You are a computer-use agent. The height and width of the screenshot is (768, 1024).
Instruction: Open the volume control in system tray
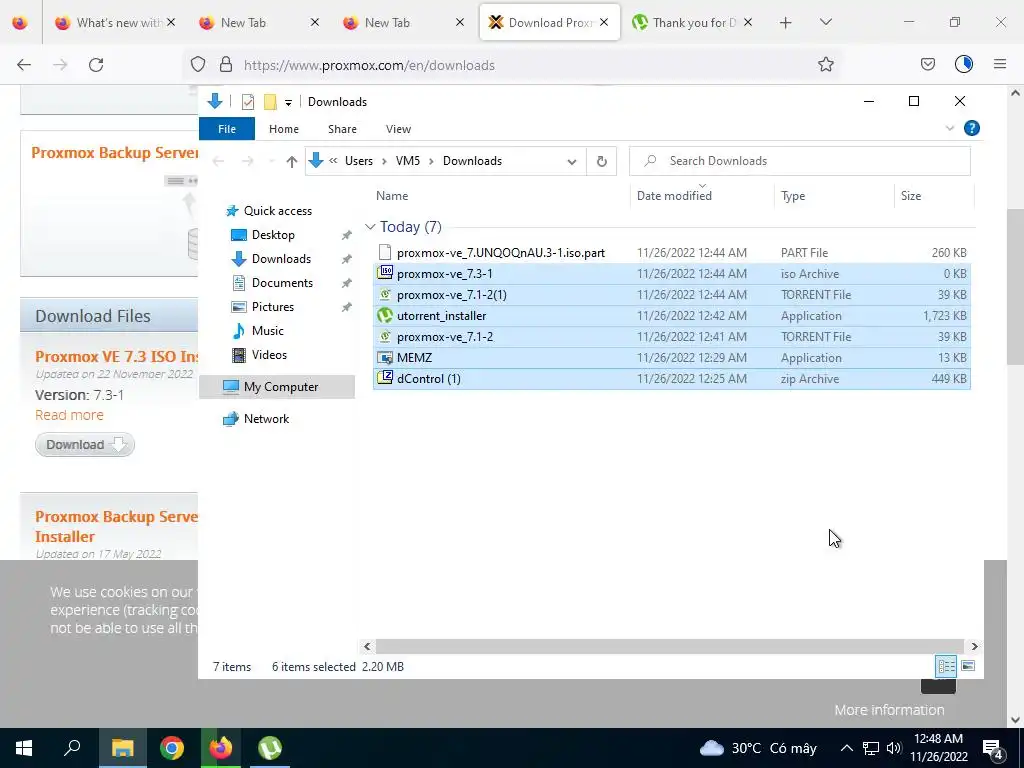[x=894, y=748]
